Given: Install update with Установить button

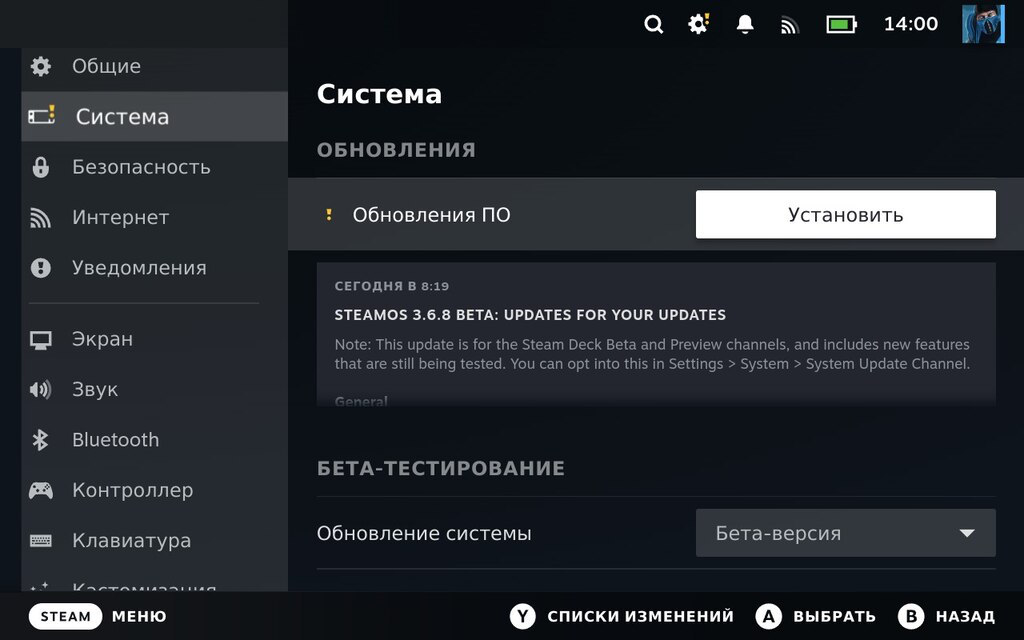Looking at the screenshot, I should (846, 214).
